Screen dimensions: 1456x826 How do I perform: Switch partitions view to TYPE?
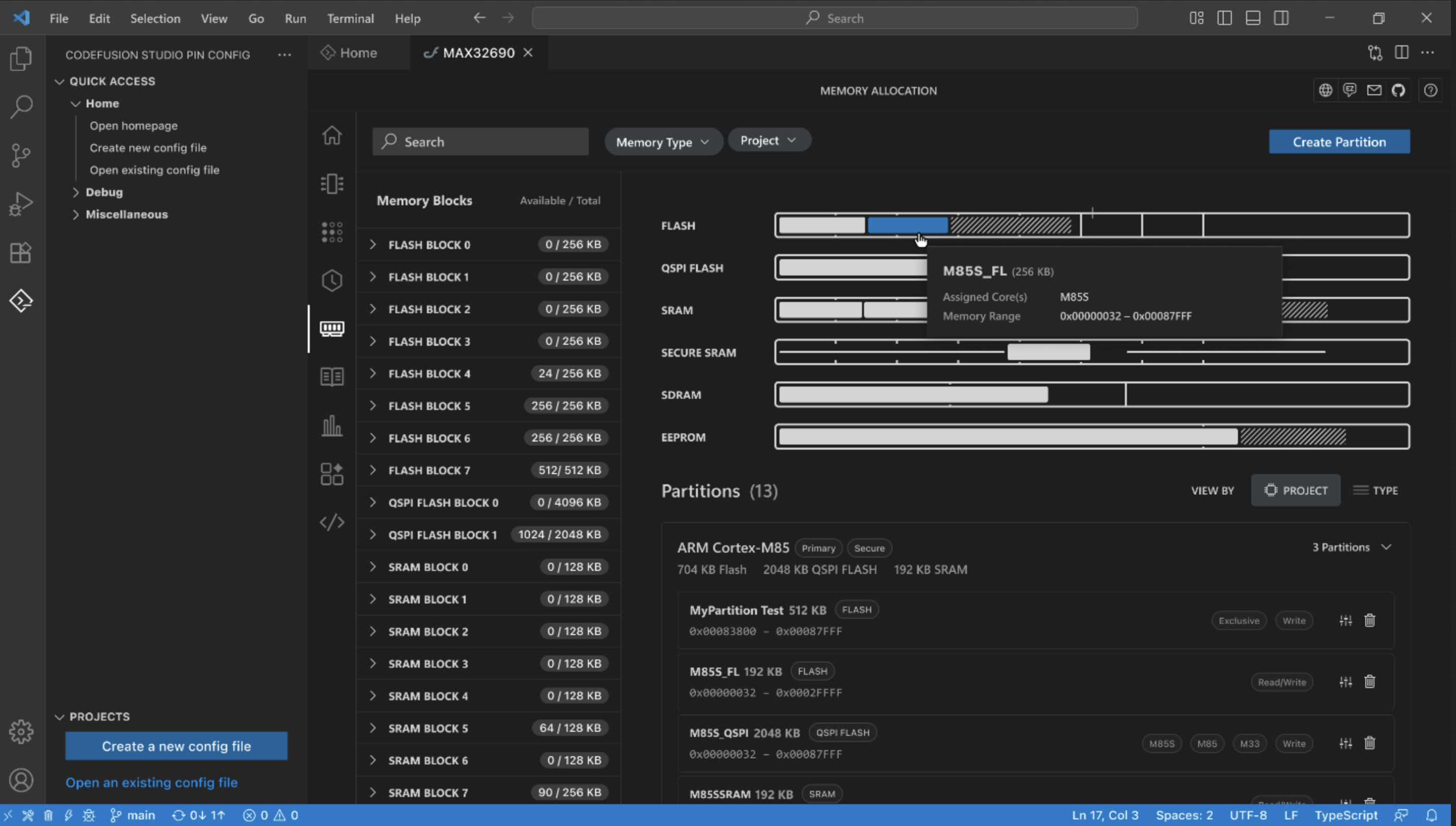tap(1376, 490)
